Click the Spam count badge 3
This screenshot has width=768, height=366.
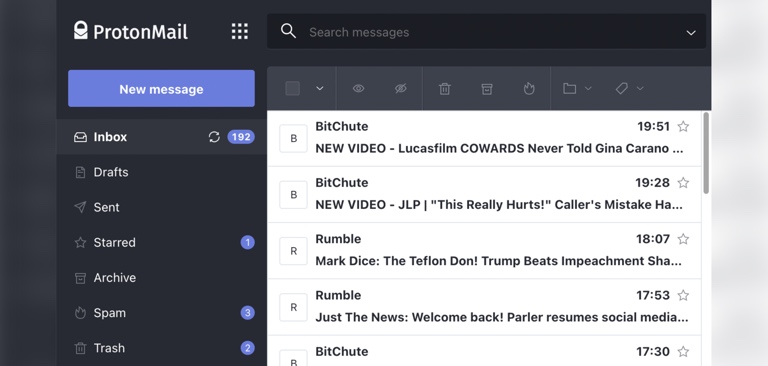click(x=247, y=313)
